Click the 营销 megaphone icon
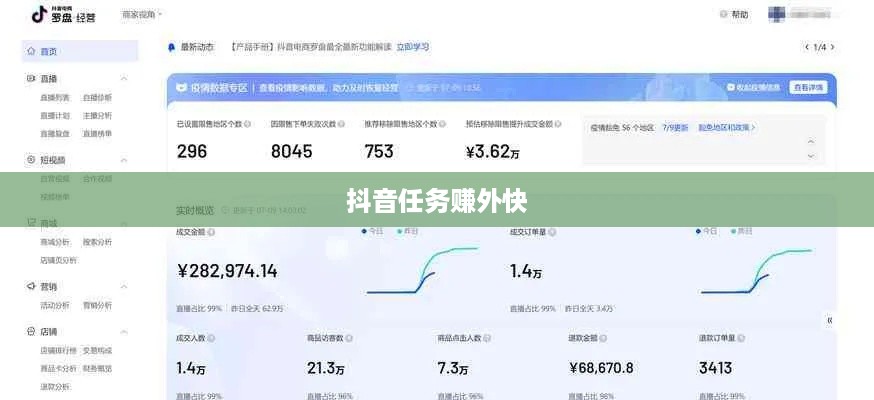The height and width of the screenshot is (400, 874). pos(31,286)
